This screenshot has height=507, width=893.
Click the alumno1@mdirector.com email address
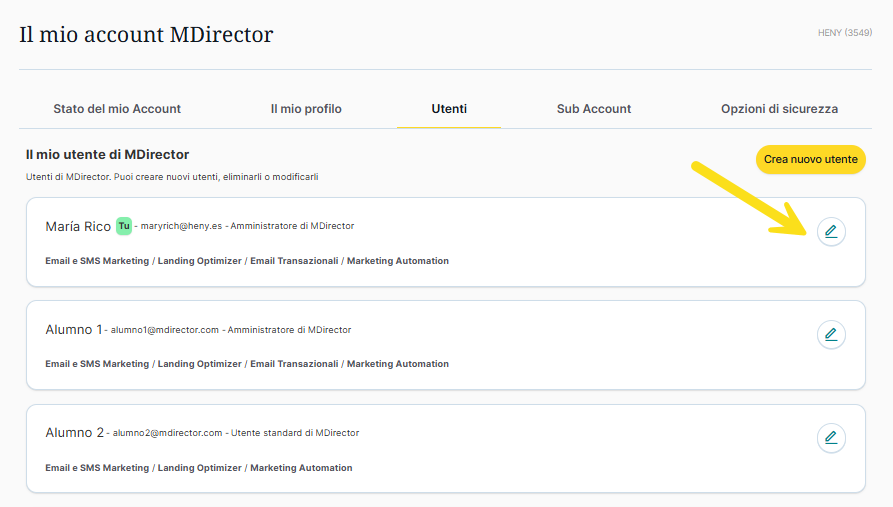point(164,330)
